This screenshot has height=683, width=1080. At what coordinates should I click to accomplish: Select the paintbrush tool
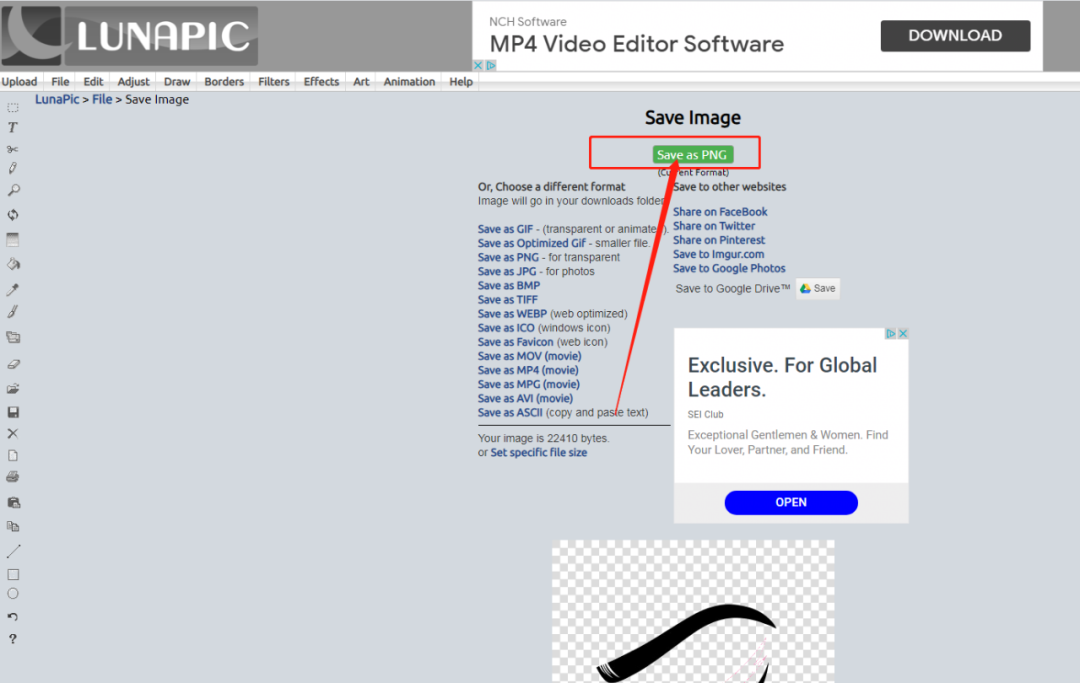12,312
